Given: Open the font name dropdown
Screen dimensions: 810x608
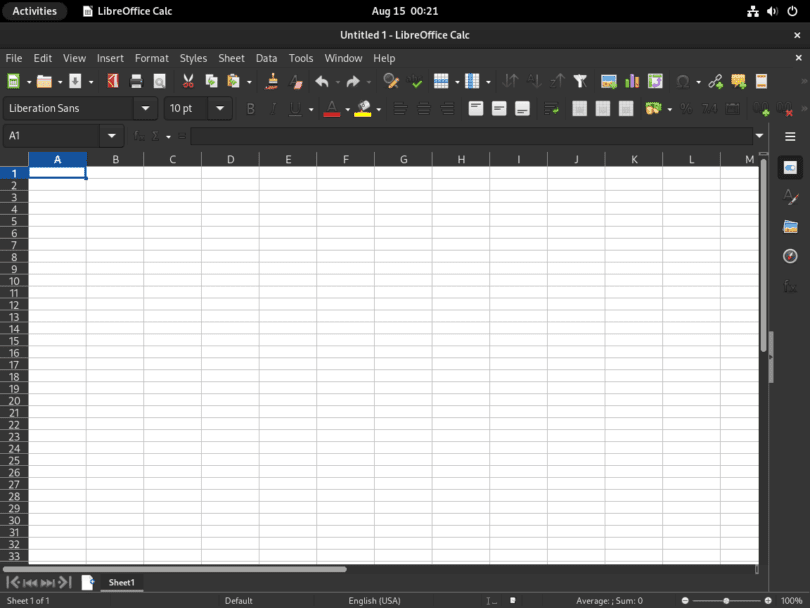Looking at the screenshot, I should click(x=144, y=108).
